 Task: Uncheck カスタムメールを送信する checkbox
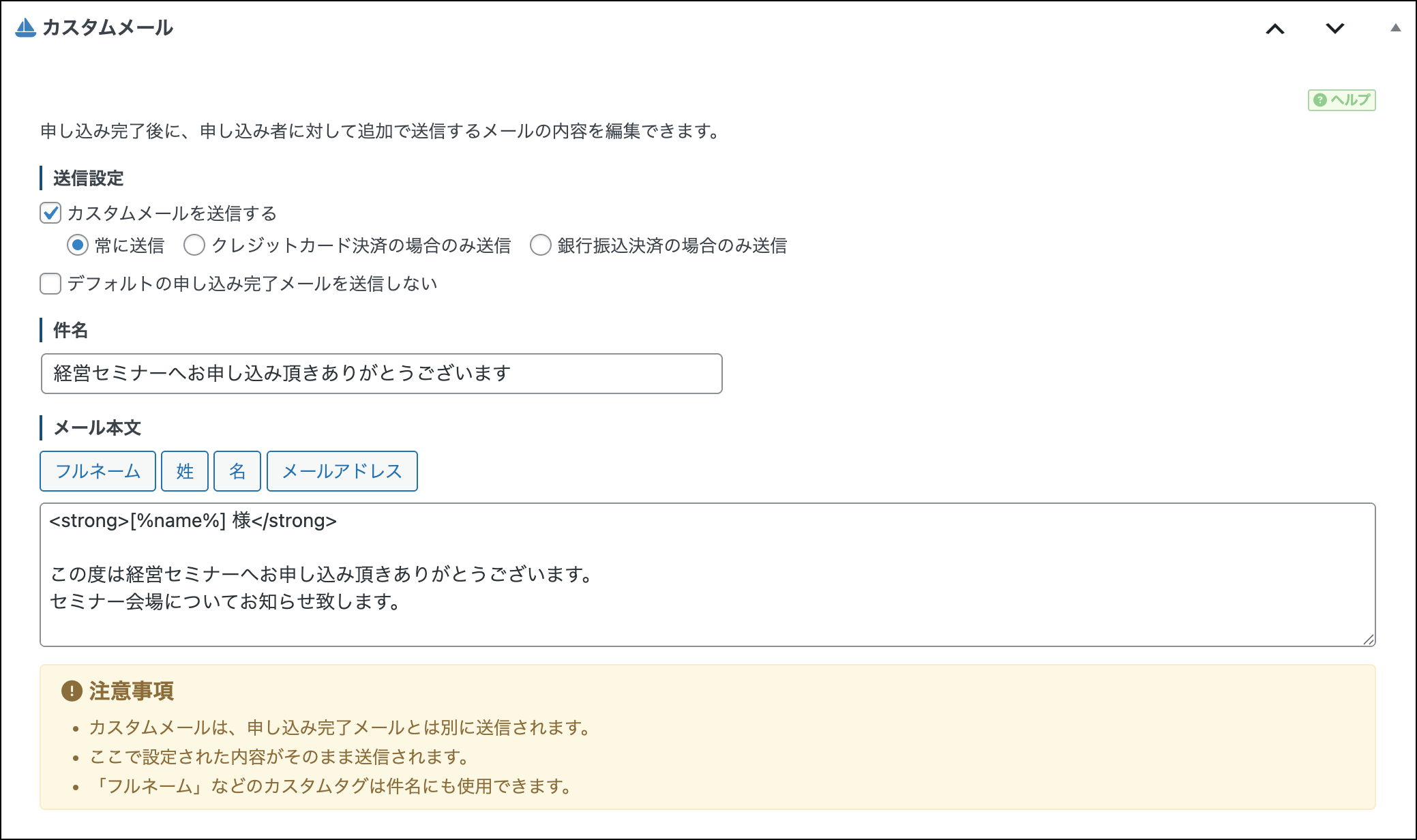[50, 213]
